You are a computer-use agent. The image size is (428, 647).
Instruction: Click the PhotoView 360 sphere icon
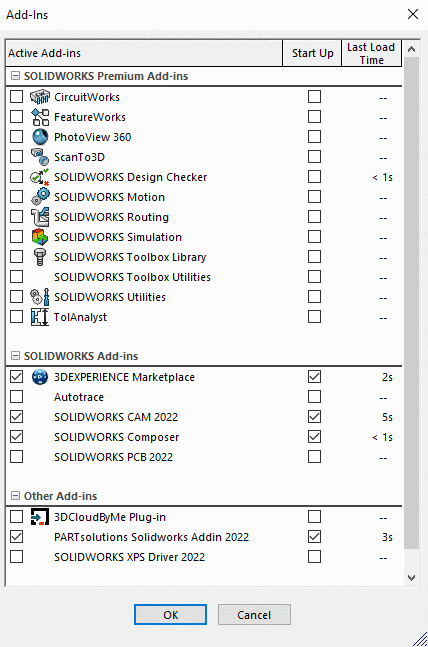[40, 137]
